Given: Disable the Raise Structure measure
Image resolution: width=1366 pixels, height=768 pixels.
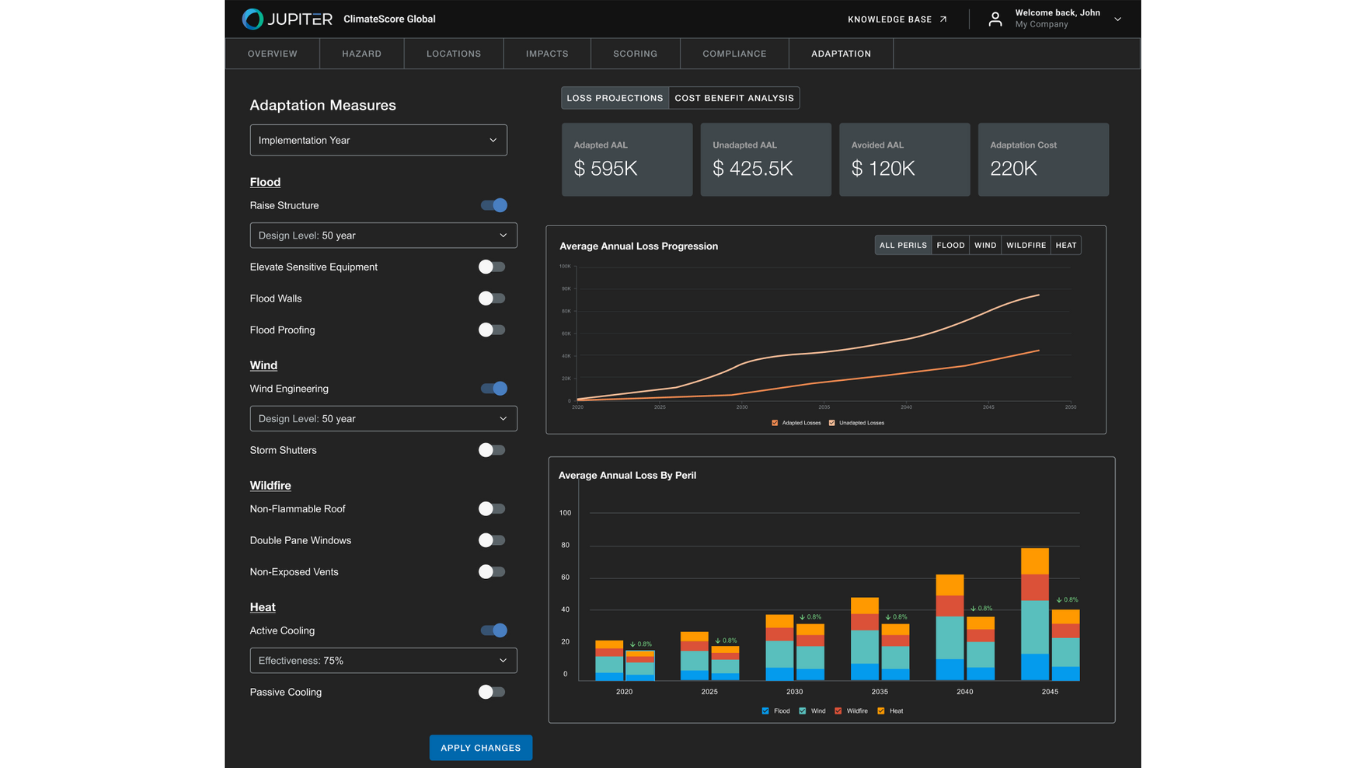Looking at the screenshot, I should 494,204.
